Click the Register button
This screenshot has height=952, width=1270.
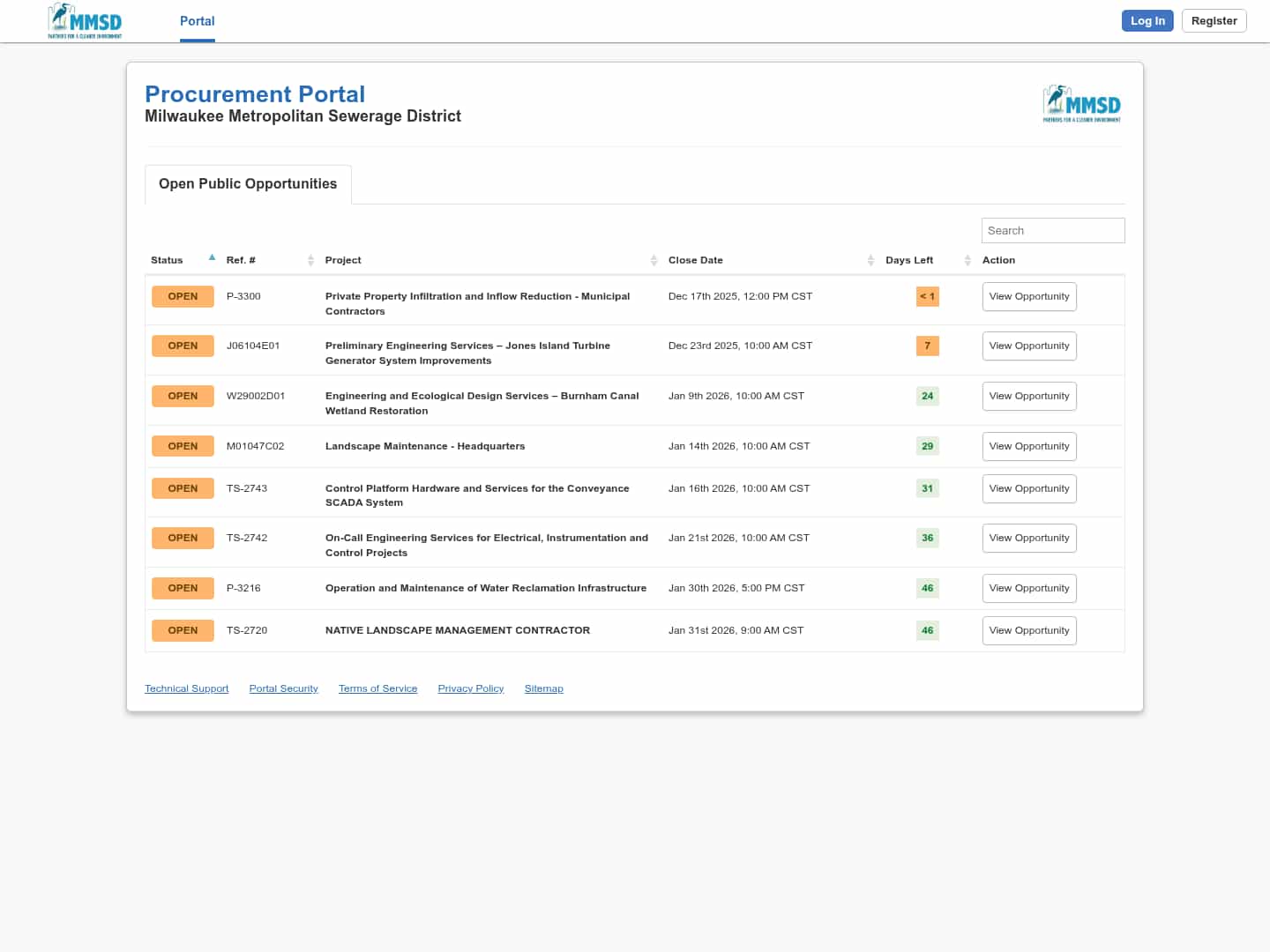[x=1214, y=21]
